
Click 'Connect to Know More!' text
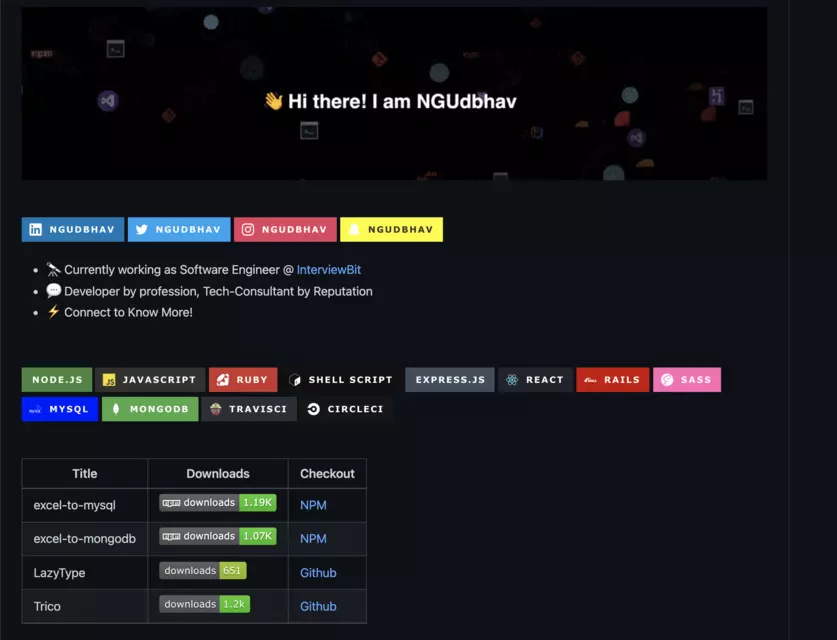[128, 312]
